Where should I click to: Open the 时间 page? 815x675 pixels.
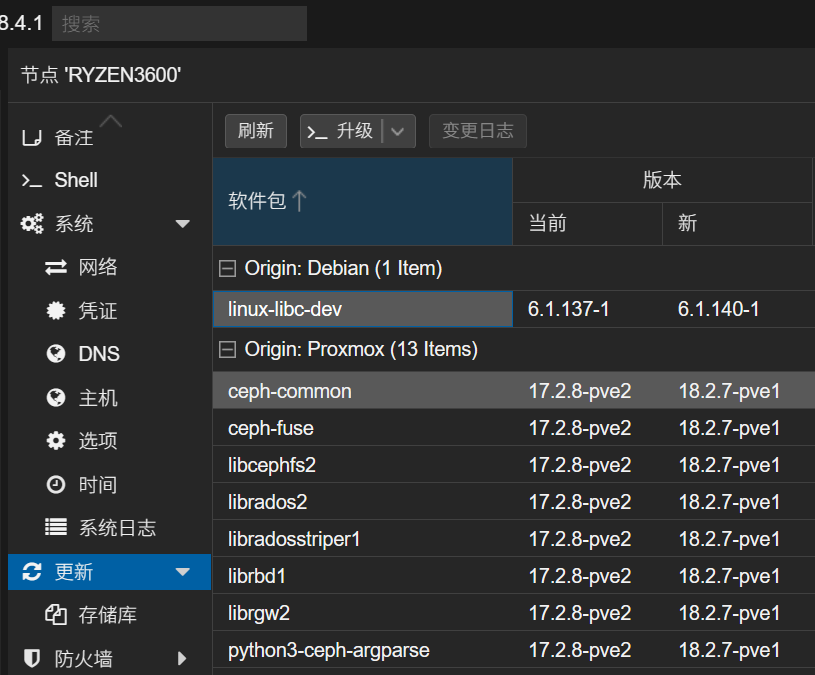click(x=110, y=485)
